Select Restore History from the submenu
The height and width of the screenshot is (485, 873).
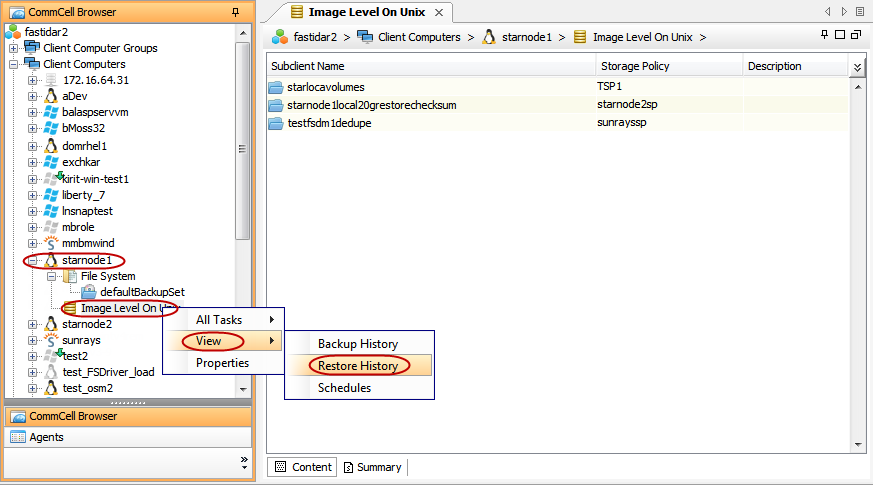pos(358,366)
